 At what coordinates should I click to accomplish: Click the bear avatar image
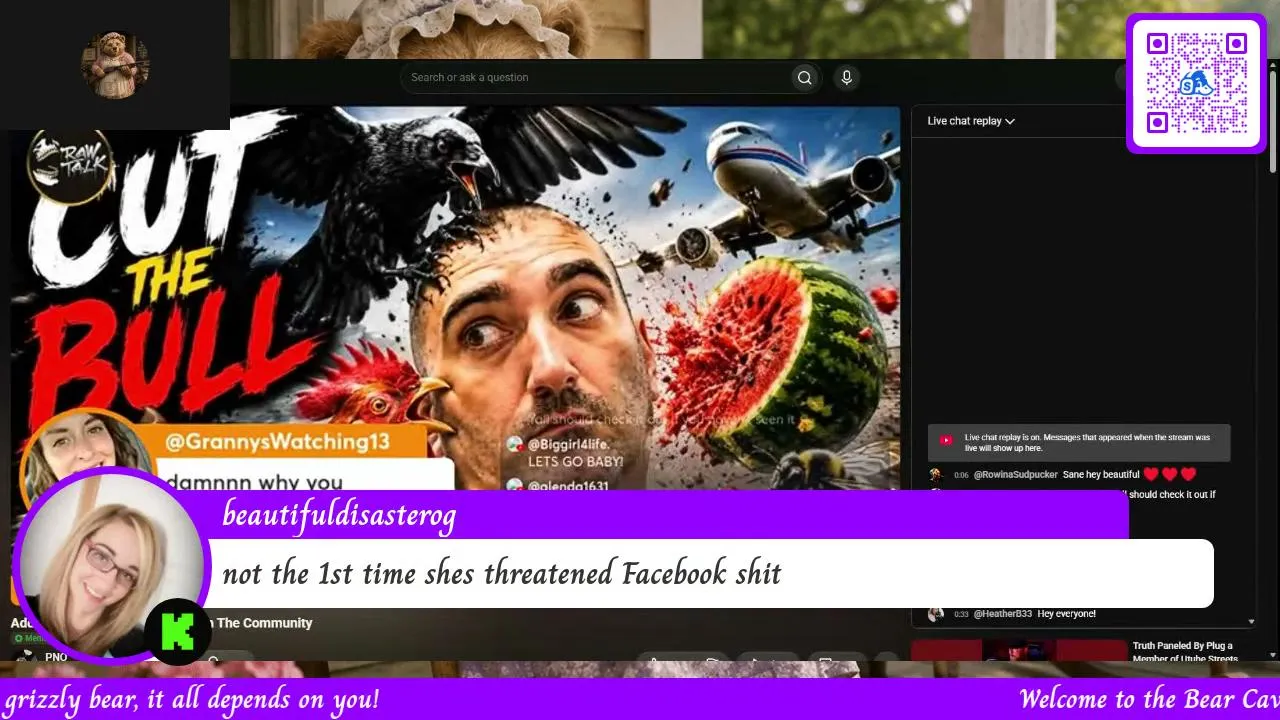tap(115, 65)
